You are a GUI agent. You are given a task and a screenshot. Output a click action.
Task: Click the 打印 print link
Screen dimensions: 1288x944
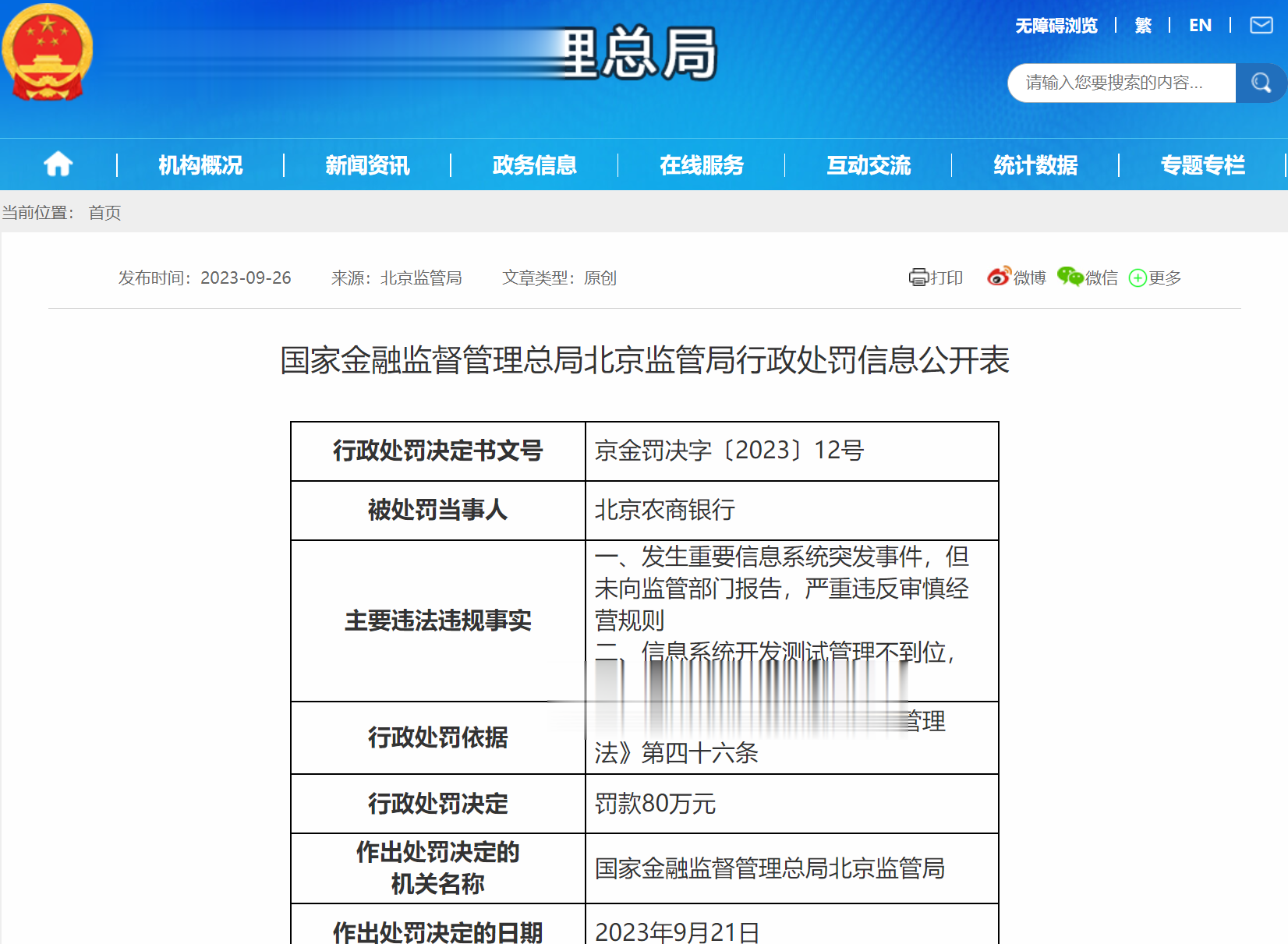pyautogui.click(x=947, y=278)
